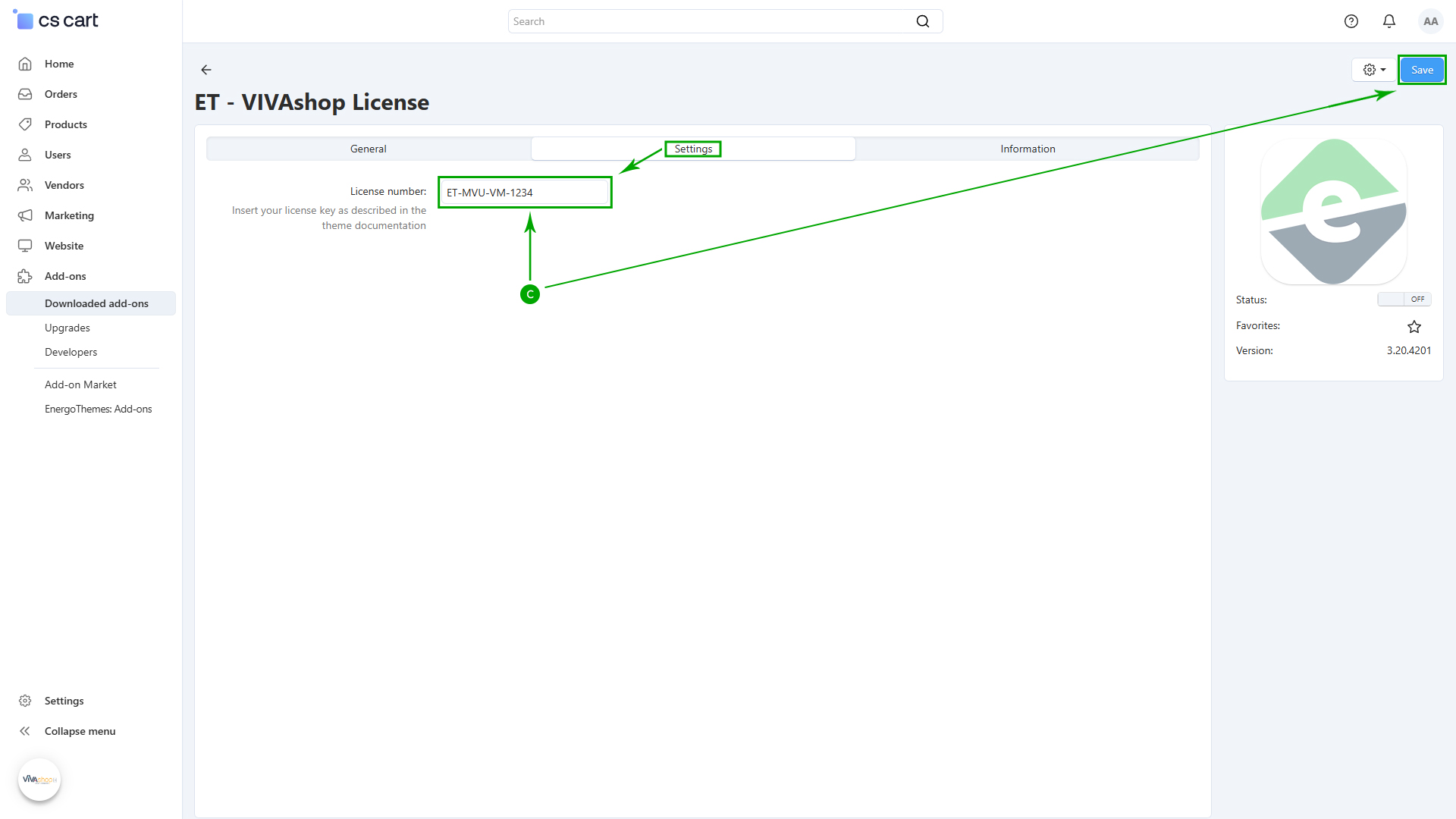Click the ET add-on logo thumbnail
This screenshot has width=1456, height=819.
click(1333, 212)
